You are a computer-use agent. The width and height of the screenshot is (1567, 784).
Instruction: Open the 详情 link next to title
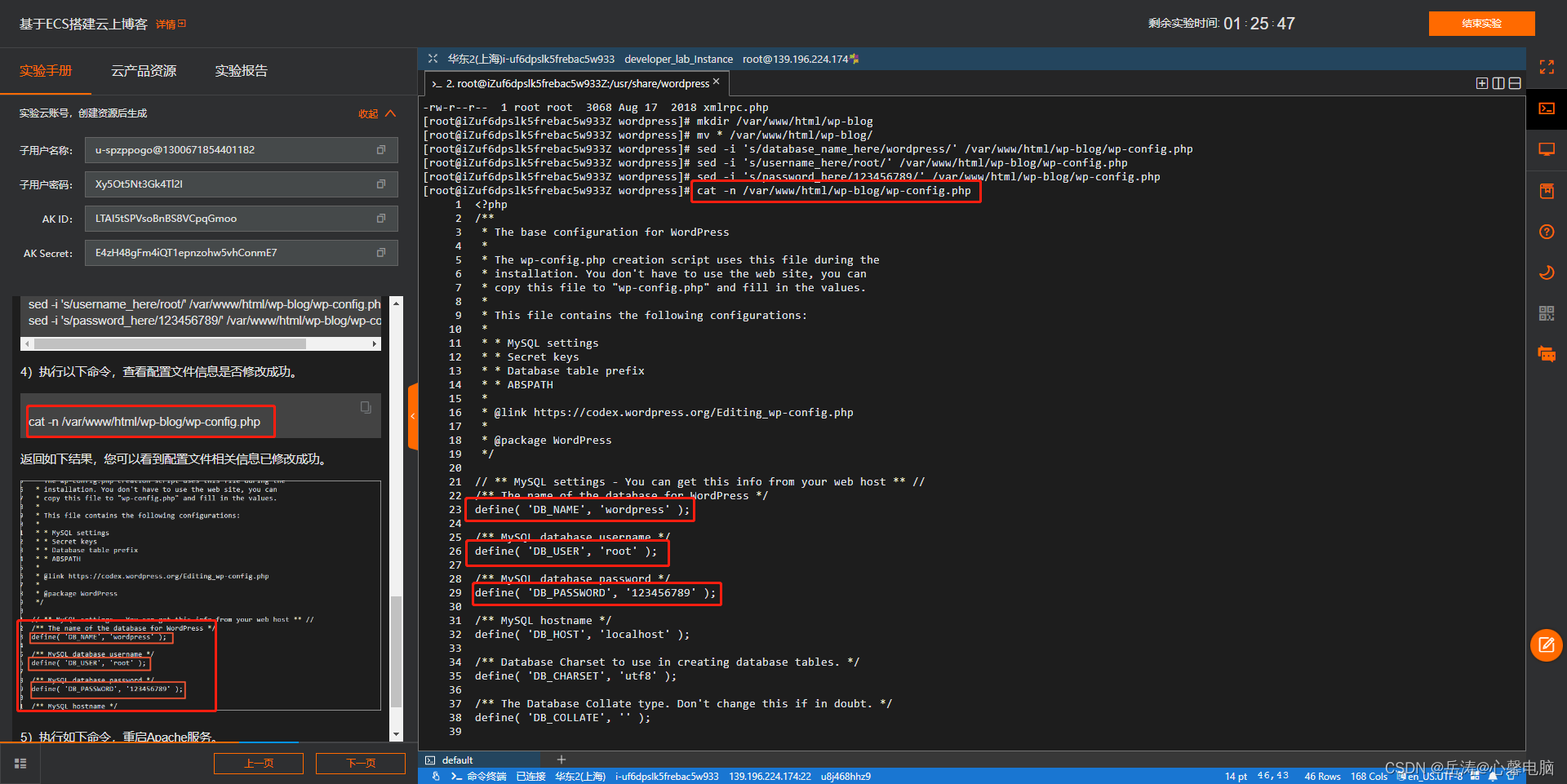(171, 24)
